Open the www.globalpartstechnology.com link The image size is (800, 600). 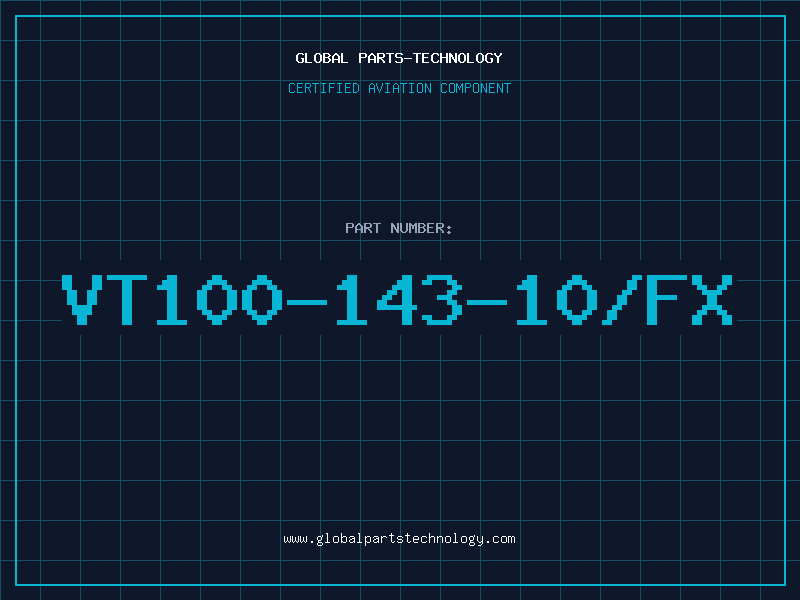(399, 539)
